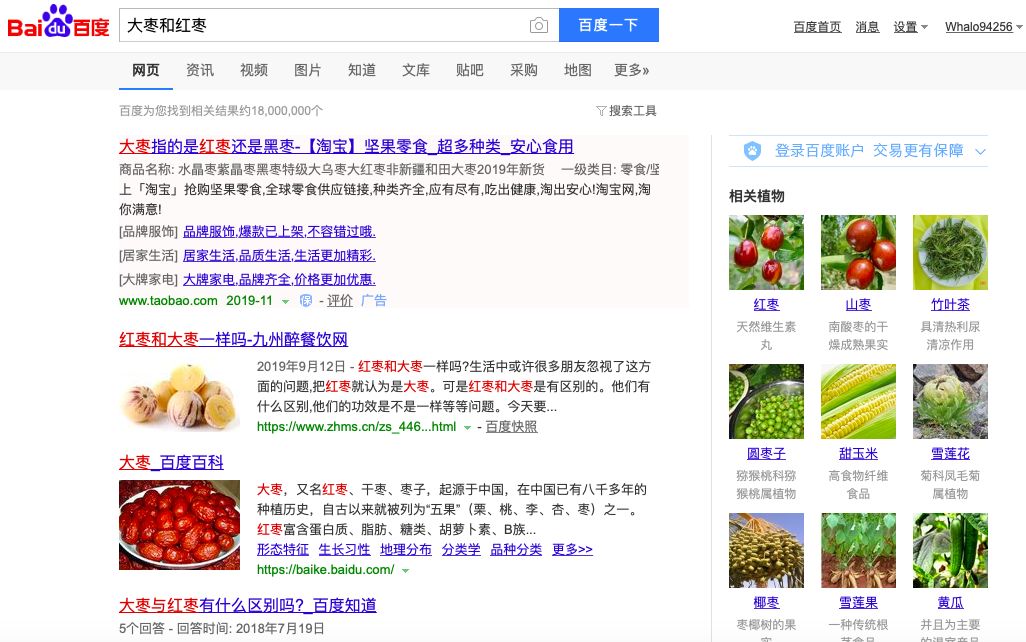Open camera image search icon
Viewport: 1026px width, 642px height.
coord(539,26)
